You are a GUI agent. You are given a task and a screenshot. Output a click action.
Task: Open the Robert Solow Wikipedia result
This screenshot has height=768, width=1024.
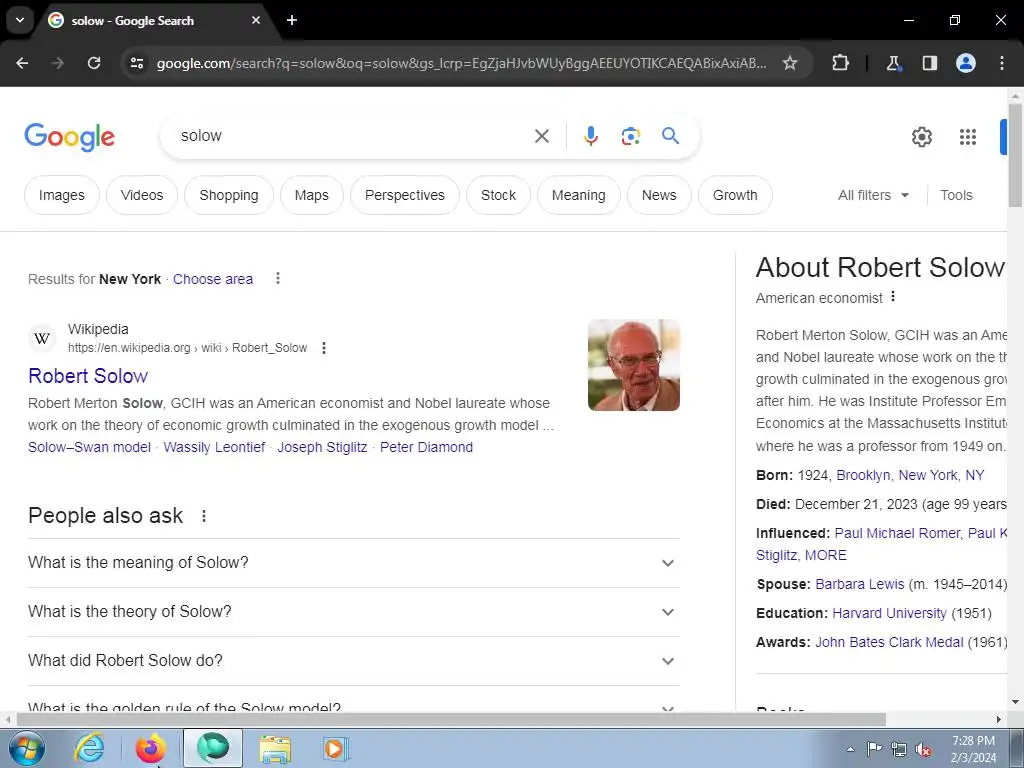(x=88, y=376)
